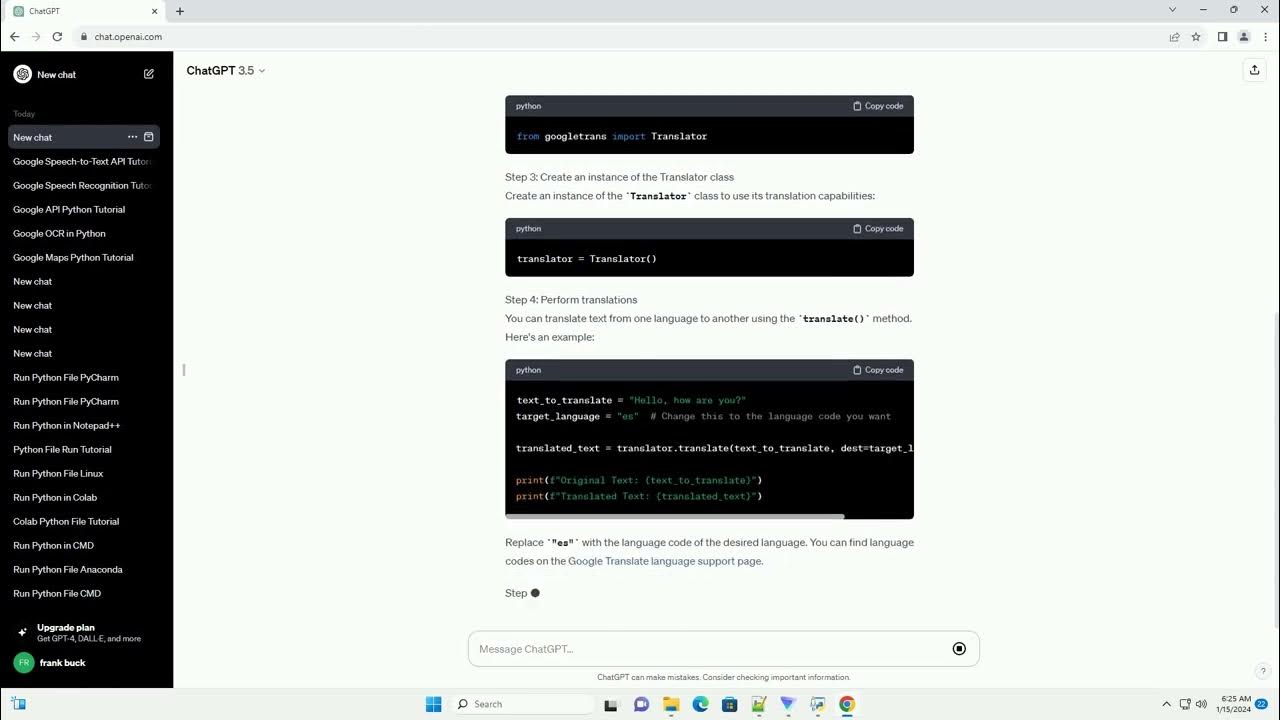Bookmark this page with the star icon
This screenshot has width=1280, height=720.
tap(1196, 37)
